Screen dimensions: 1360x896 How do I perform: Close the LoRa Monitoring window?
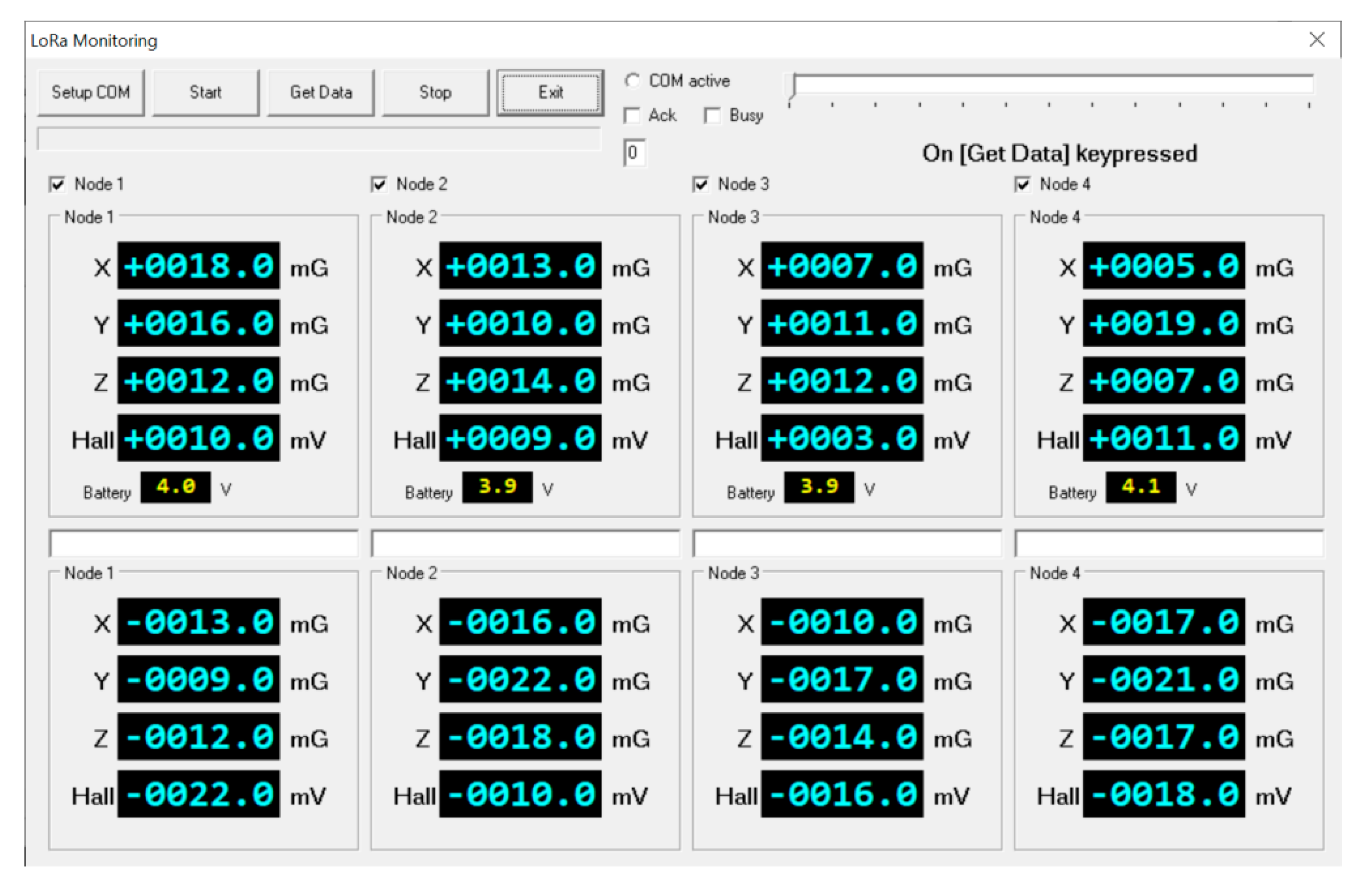click(x=1317, y=40)
